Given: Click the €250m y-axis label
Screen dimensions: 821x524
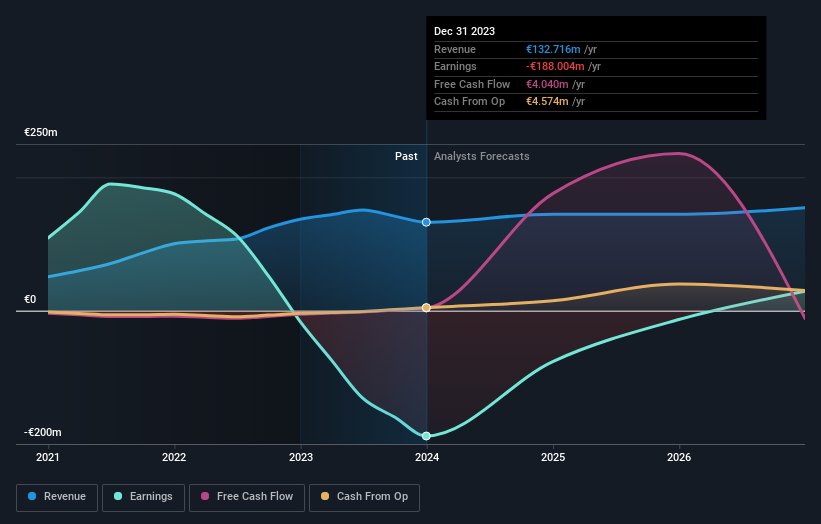Looking at the screenshot, I should (41, 132).
